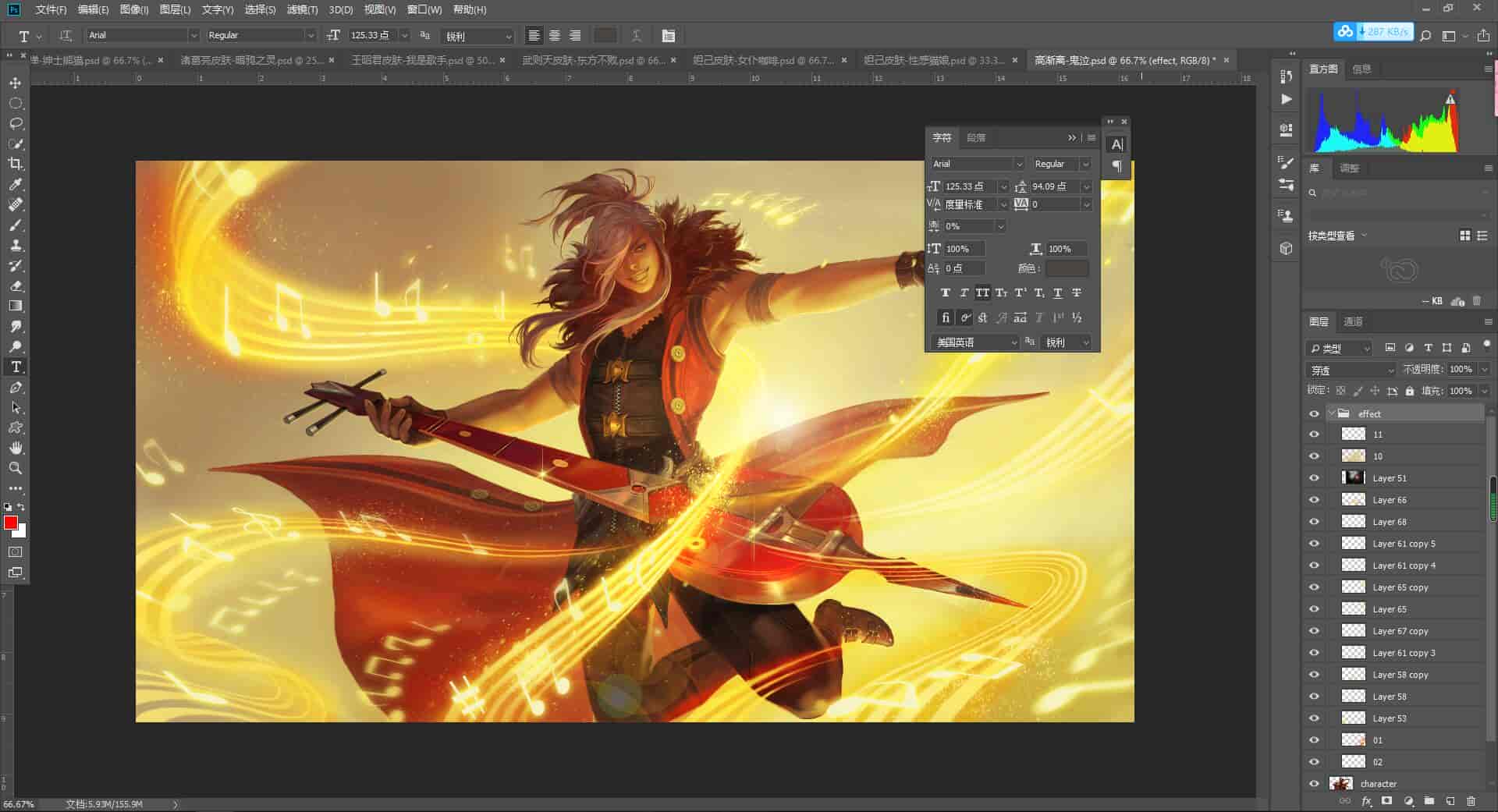The height and width of the screenshot is (812, 1498).
Task: Click the red foreground color swatch
Action: 11,523
